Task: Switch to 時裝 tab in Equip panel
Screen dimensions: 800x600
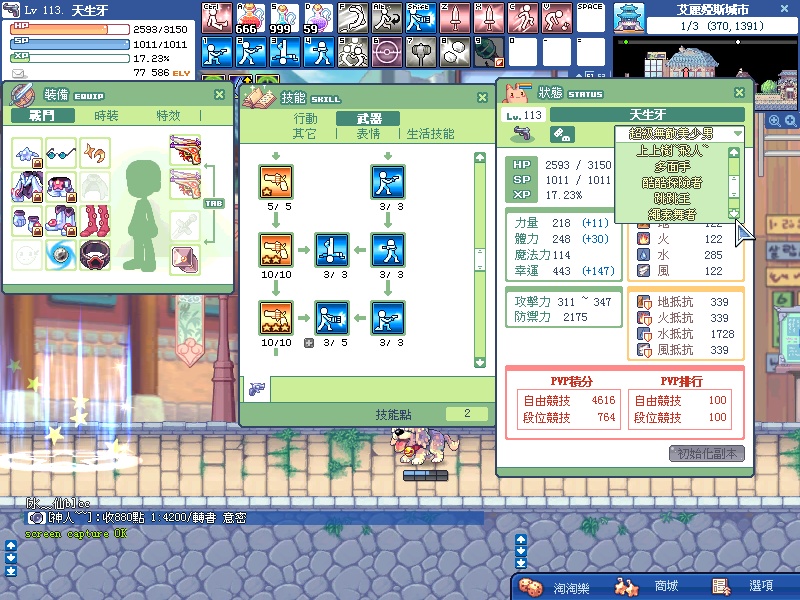Action: (x=106, y=116)
